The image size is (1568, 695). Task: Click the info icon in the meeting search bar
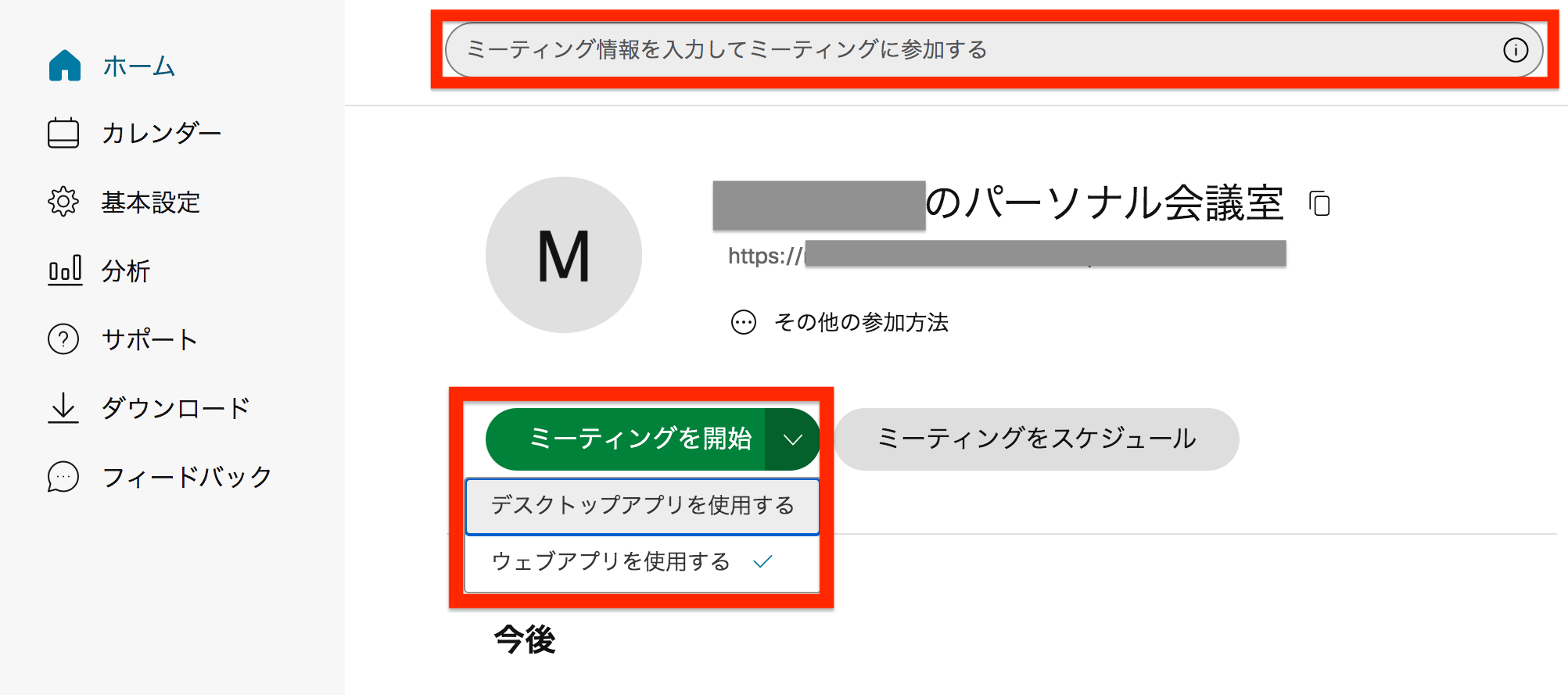(1516, 49)
